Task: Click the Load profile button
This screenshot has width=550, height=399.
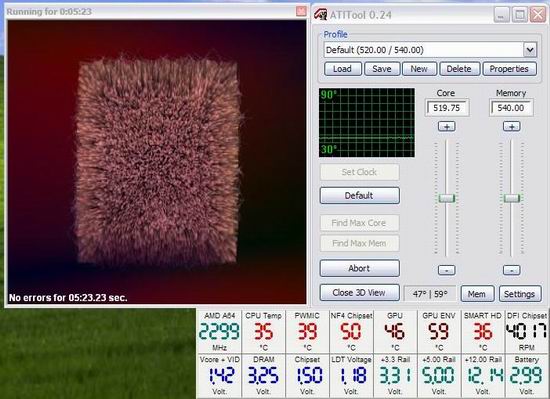Action: pos(343,69)
